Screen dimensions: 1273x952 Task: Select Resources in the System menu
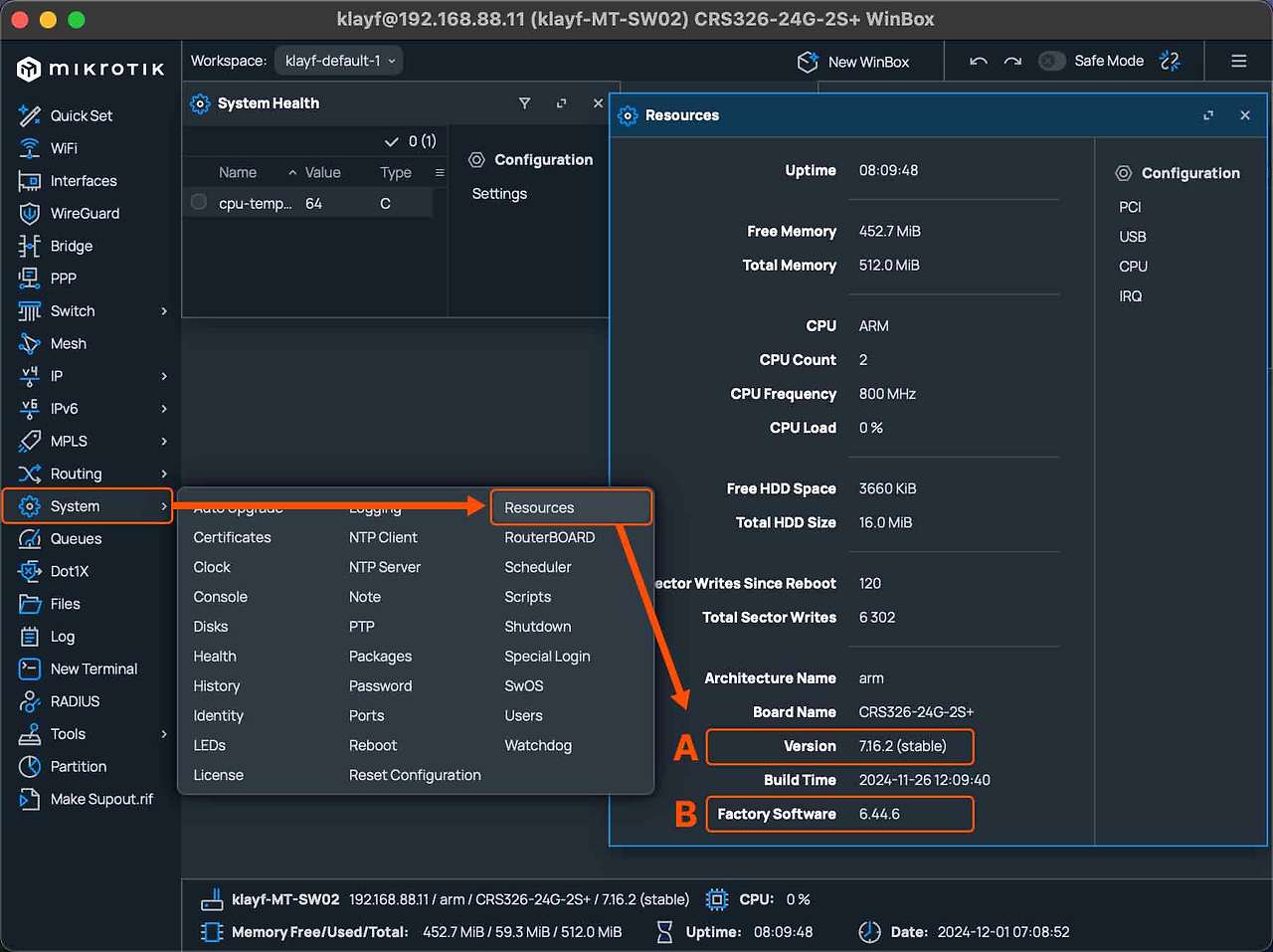click(539, 507)
